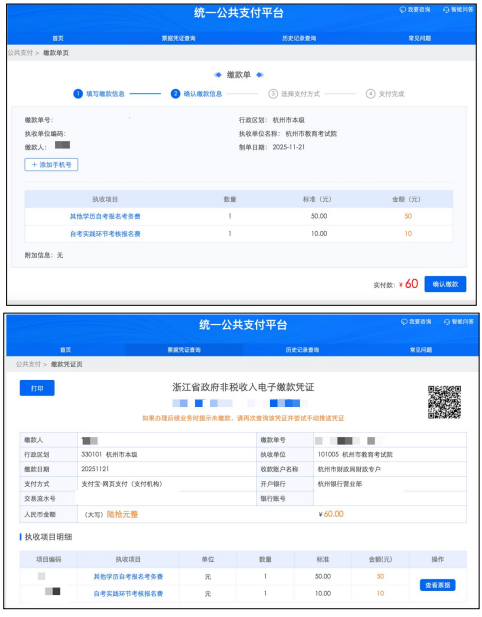Click 我要咨询 icon on the 缴款单 page
Image resolution: width=482 pixels, height=617 pixels.
pos(402,10)
